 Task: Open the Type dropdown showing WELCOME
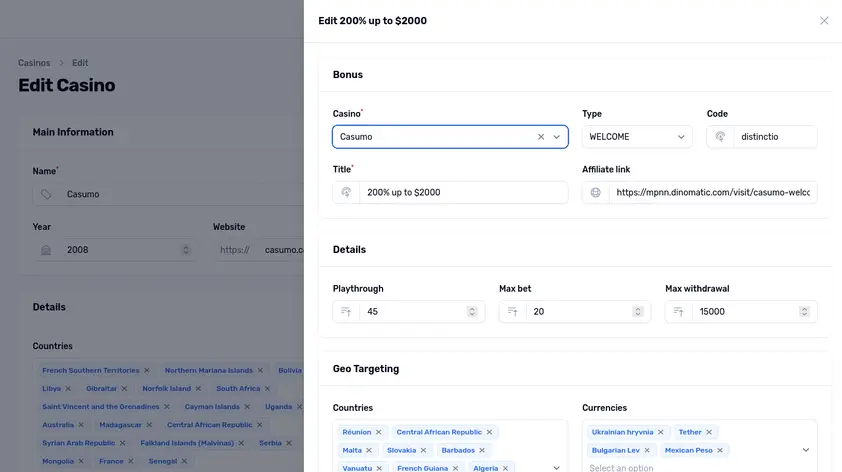point(637,137)
